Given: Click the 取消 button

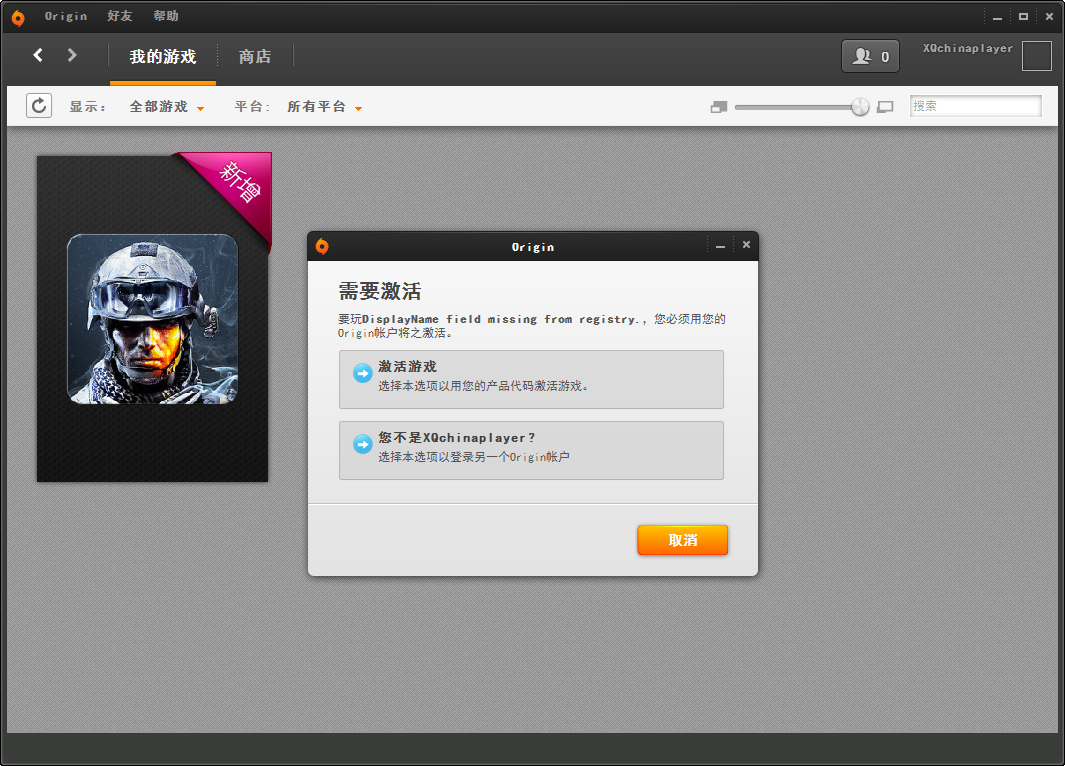Looking at the screenshot, I should (x=683, y=540).
